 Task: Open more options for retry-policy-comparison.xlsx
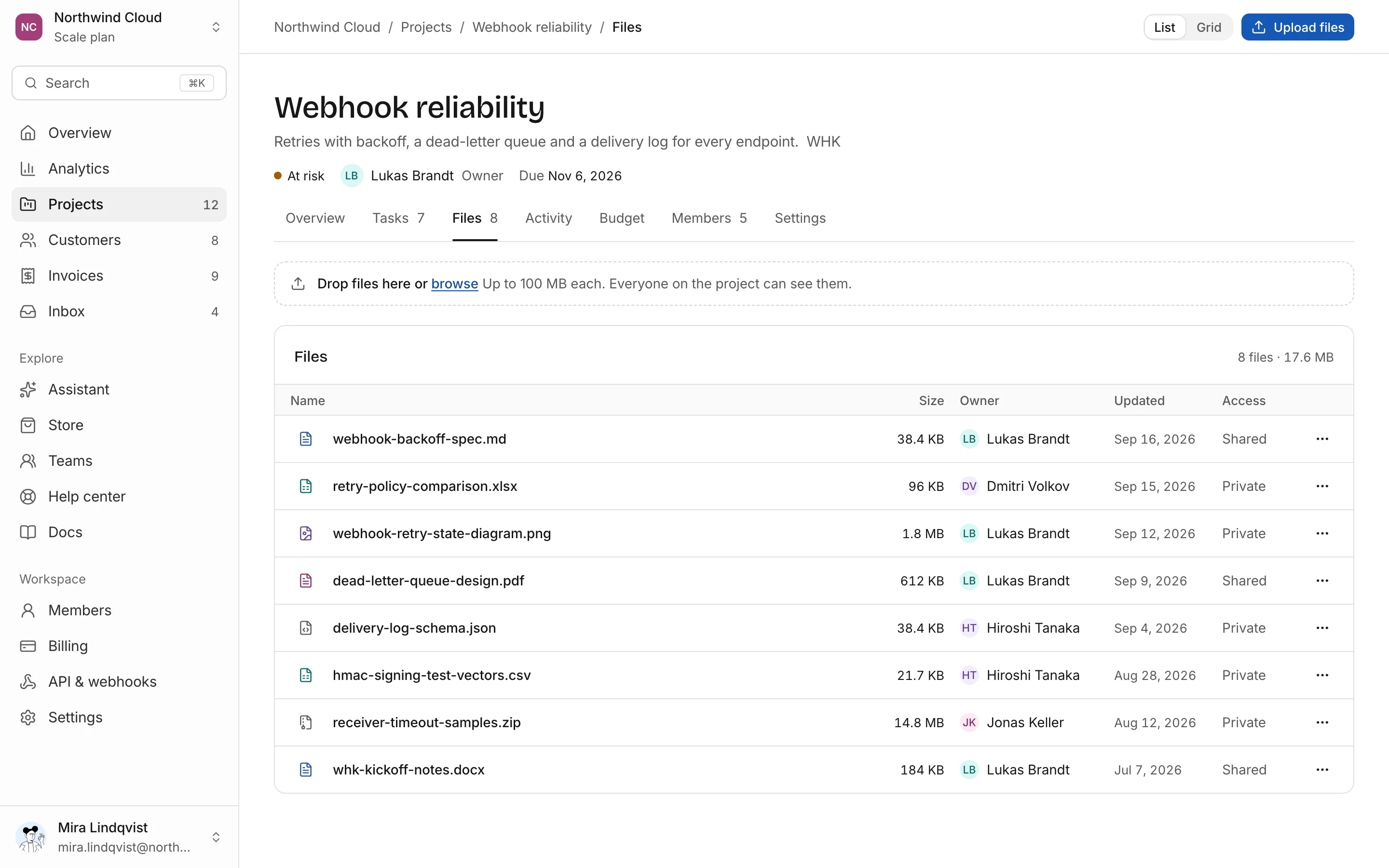(x=1322, y=486)
